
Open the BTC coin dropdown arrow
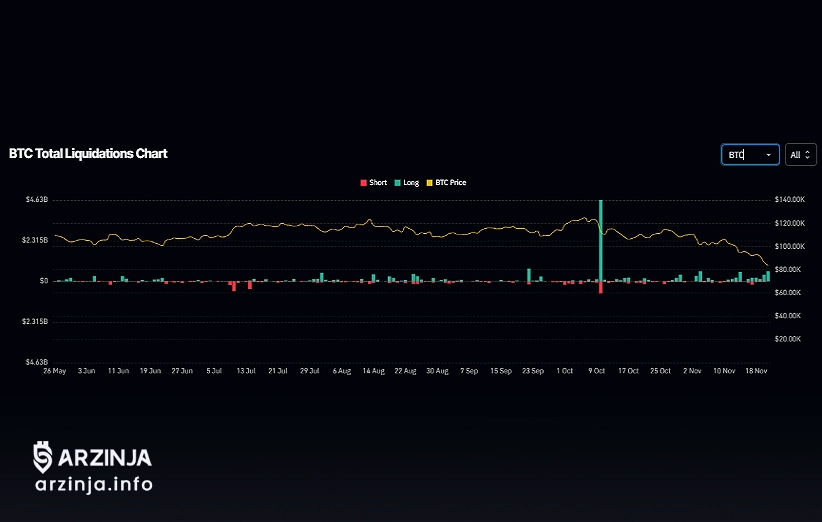click(x=768, y=155)
